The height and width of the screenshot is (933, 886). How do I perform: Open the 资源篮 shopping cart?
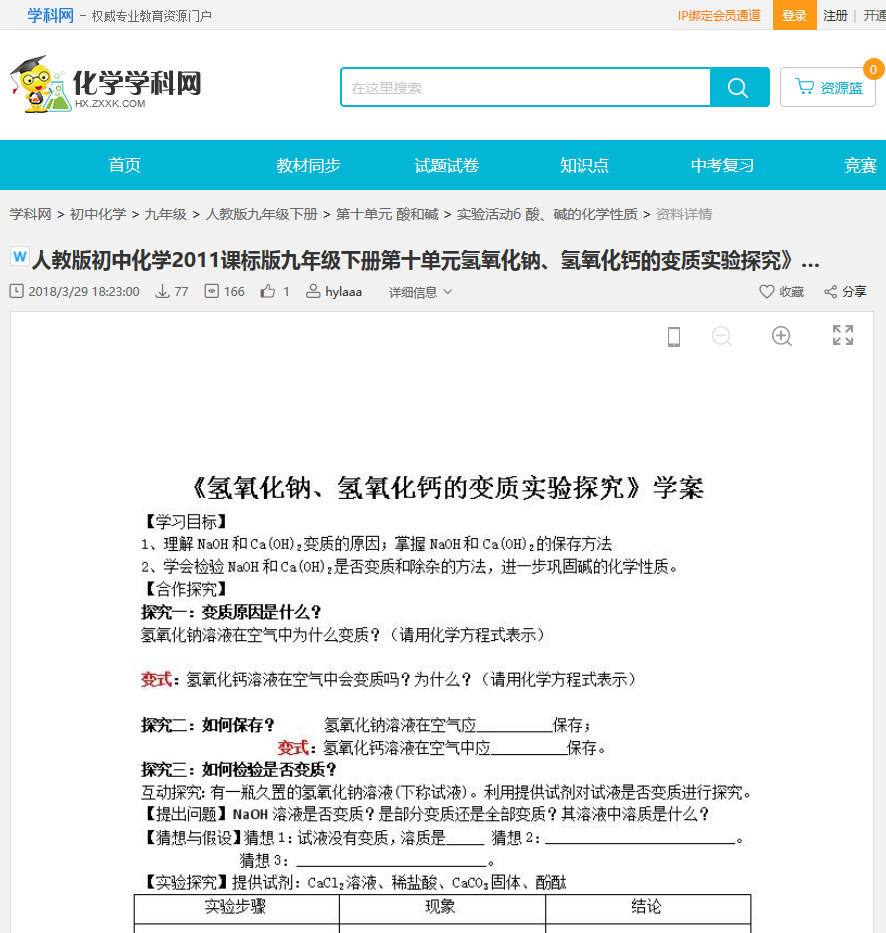point(828,86)
